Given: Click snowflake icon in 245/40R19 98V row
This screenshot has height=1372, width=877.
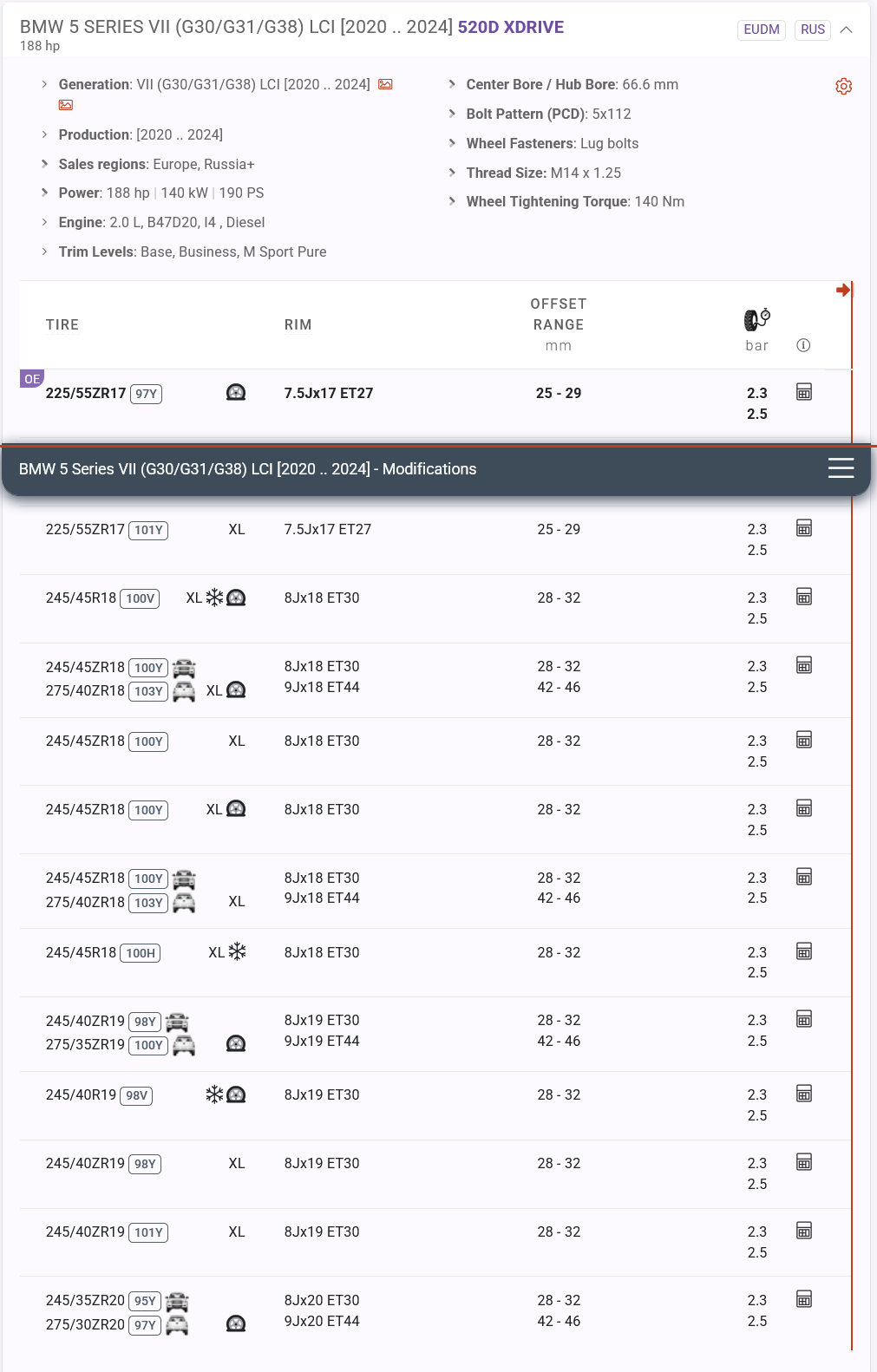Looking at the screenshot, I should coord(214,1094).
